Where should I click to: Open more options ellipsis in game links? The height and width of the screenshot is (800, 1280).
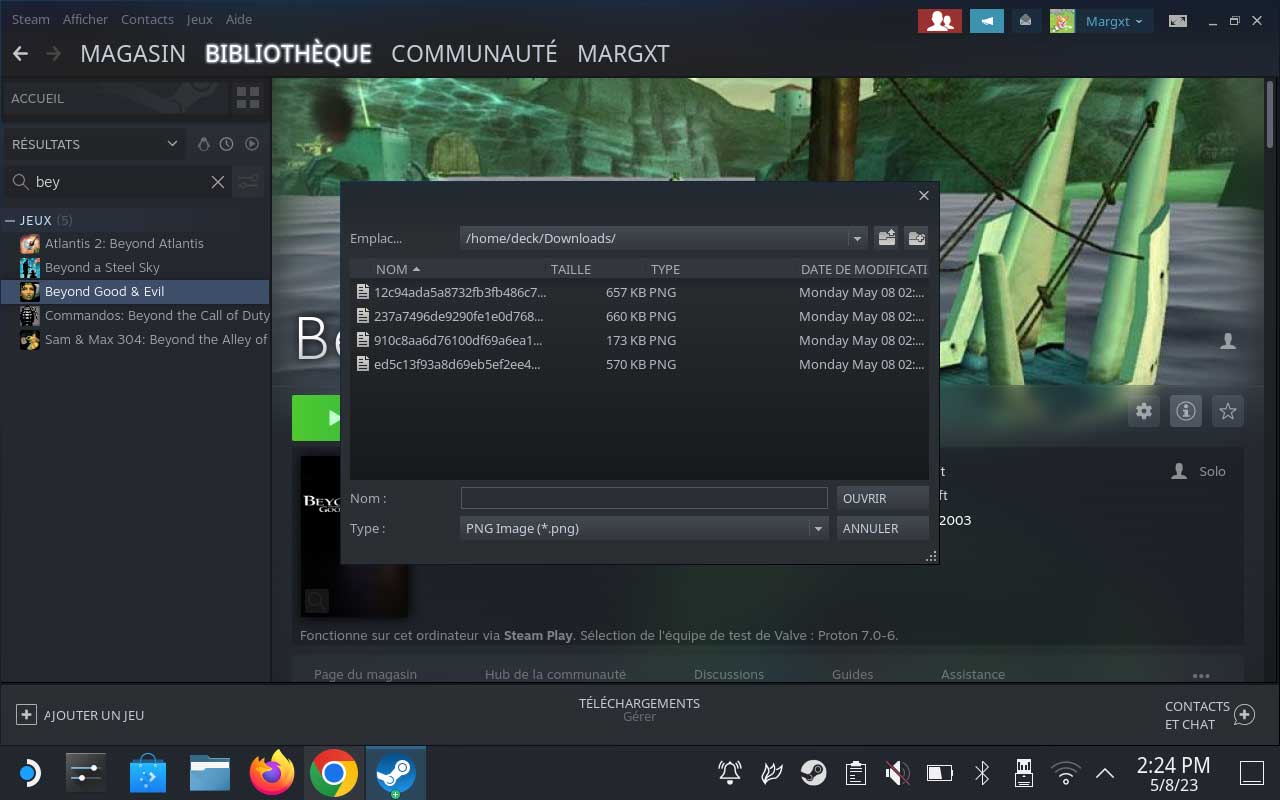tap(1201, 675)
